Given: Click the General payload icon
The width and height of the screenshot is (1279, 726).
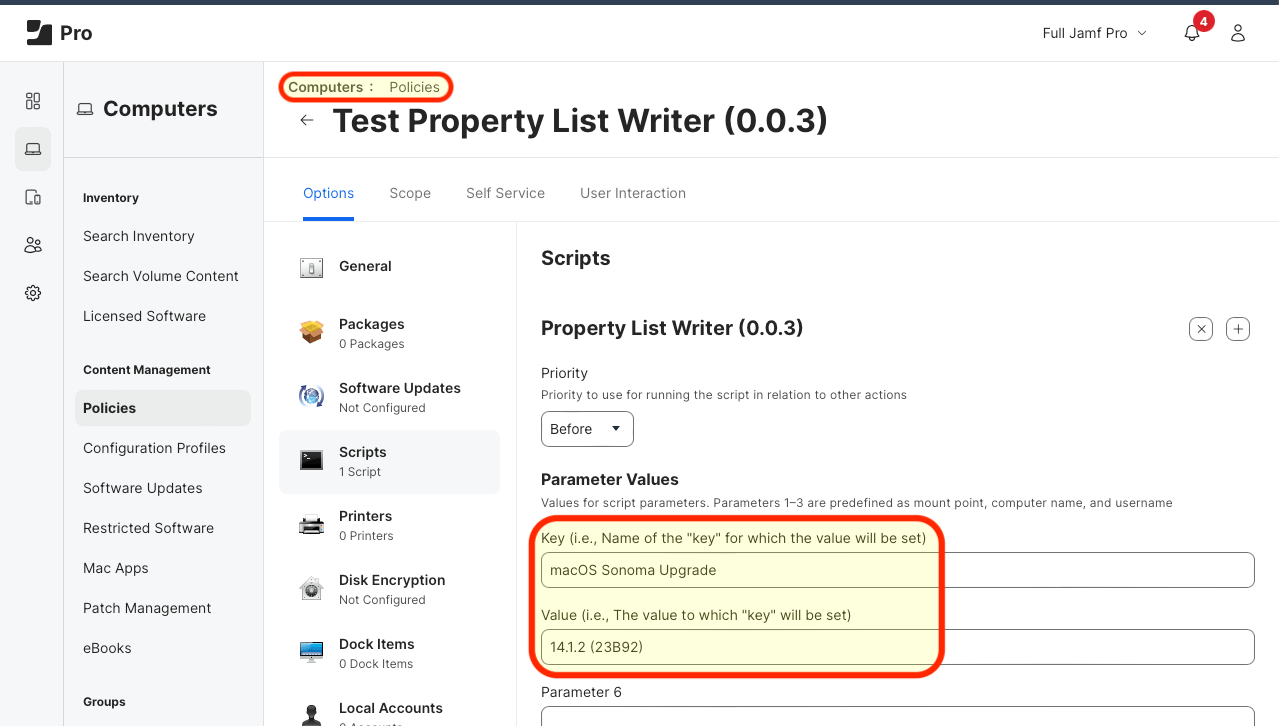Looking at the screenshot, I should [311, 268].
